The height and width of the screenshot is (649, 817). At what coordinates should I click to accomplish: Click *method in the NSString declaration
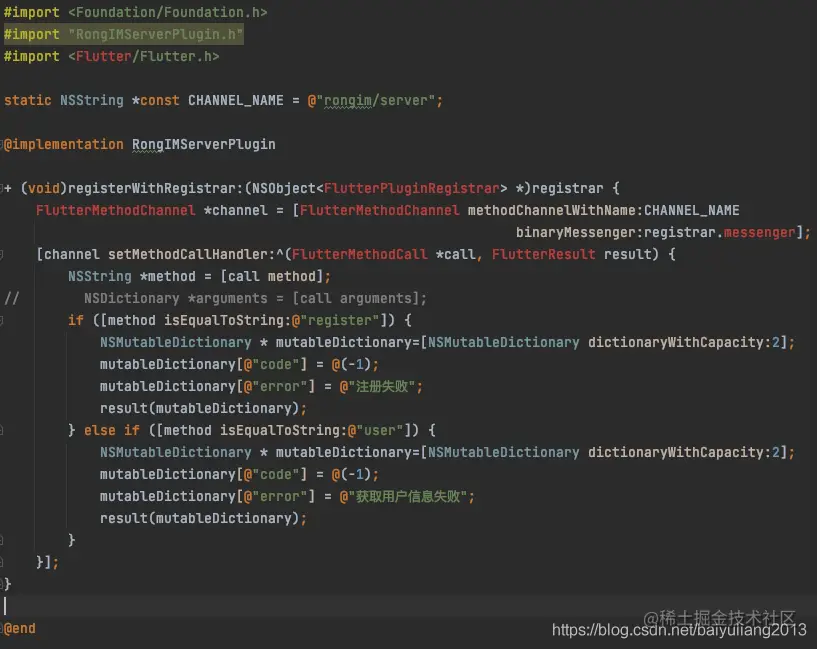point(167,276)
